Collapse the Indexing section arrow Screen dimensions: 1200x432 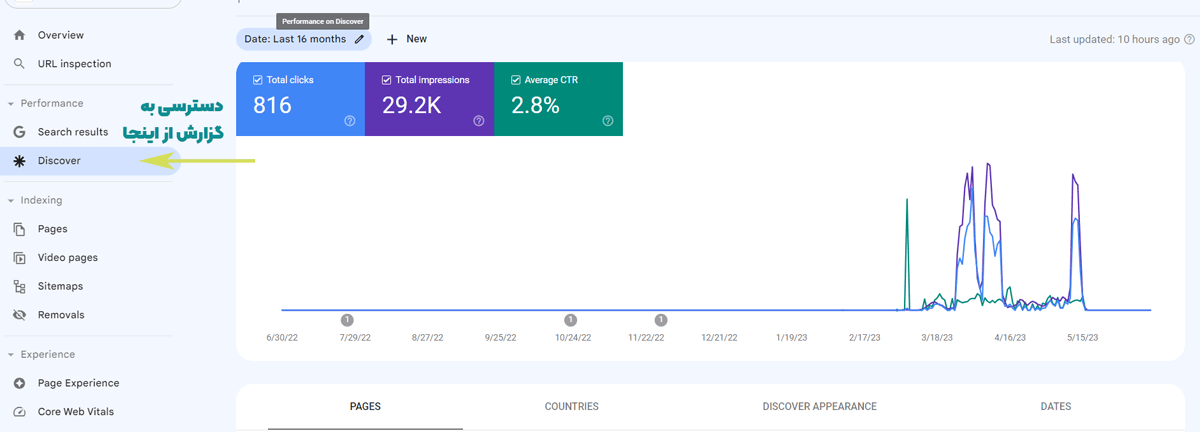(11, 201)
